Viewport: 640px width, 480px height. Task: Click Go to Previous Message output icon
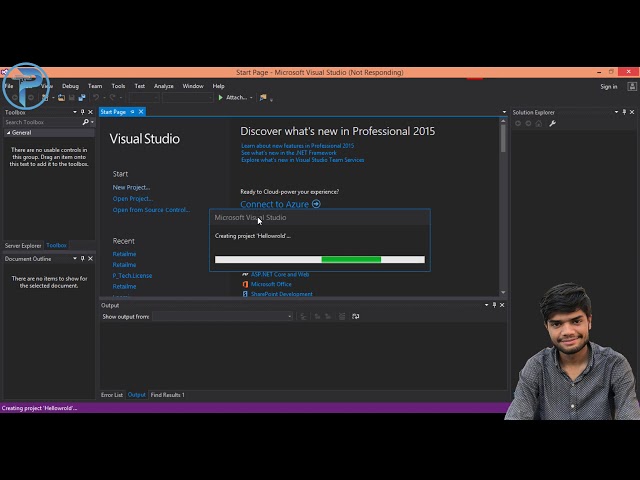317,316
